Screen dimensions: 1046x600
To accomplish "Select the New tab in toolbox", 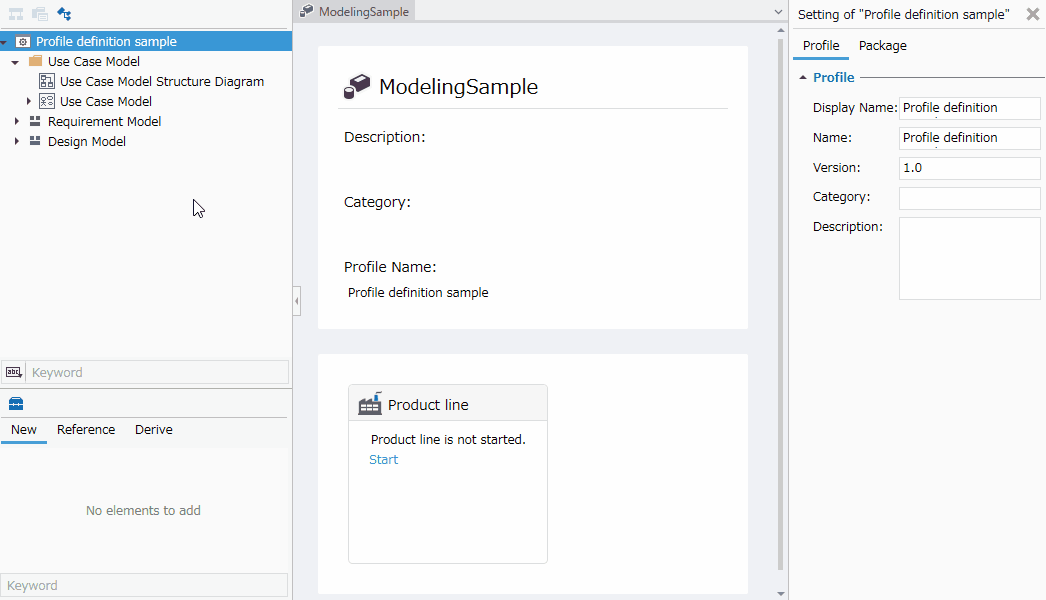I will 24,430.
